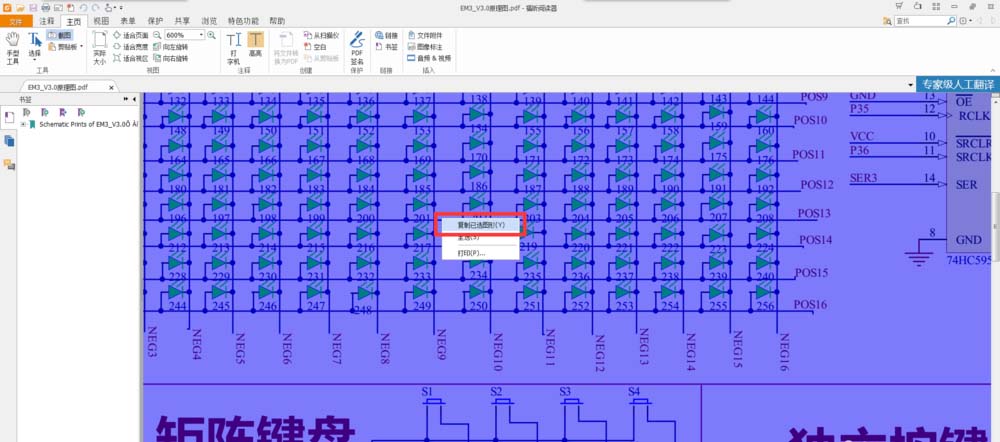Open PDF Sign (PDF签名) tool
Image resolution: width=1000 pixels, height=442 pixels.
pos(357,46)
